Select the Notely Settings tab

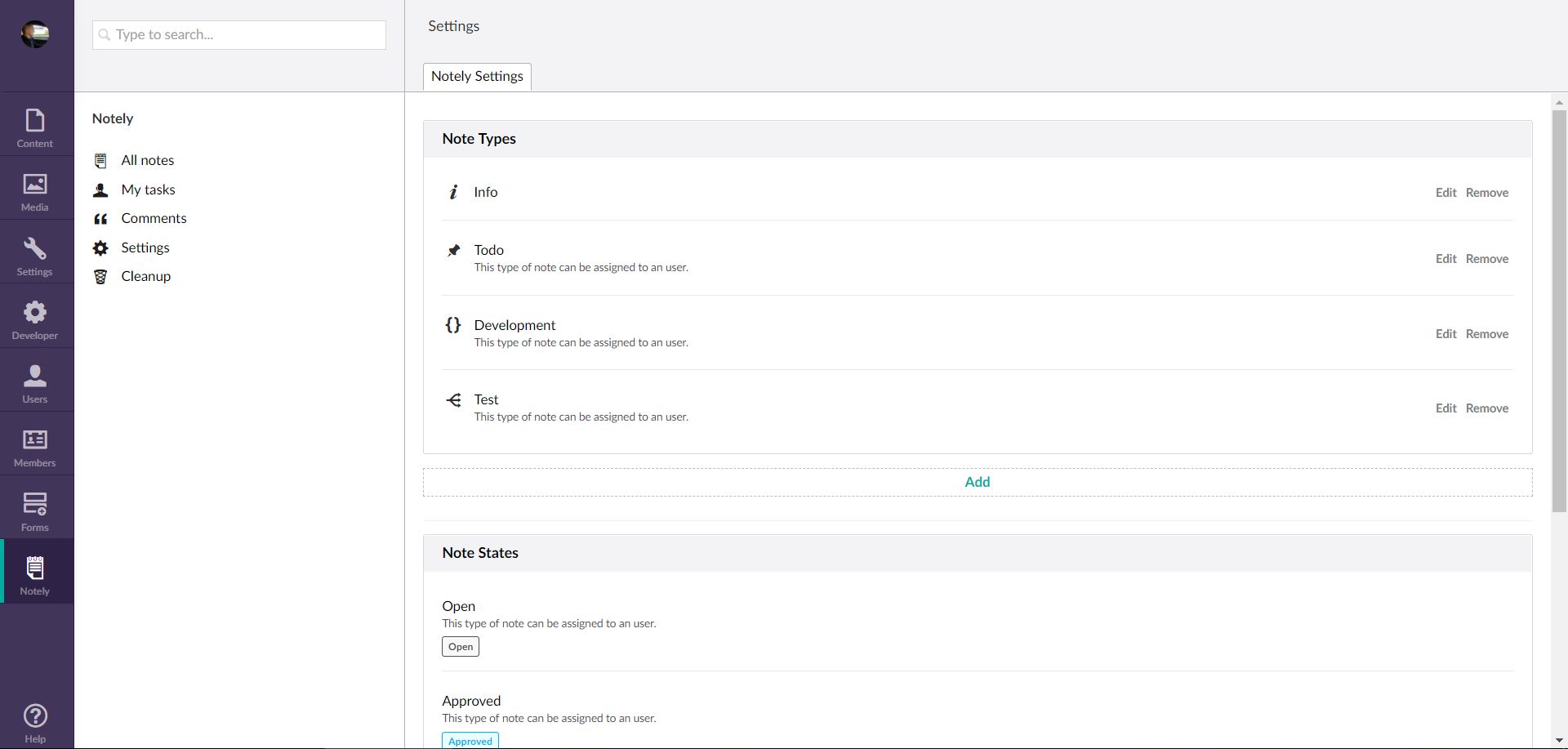pos(477,76)
